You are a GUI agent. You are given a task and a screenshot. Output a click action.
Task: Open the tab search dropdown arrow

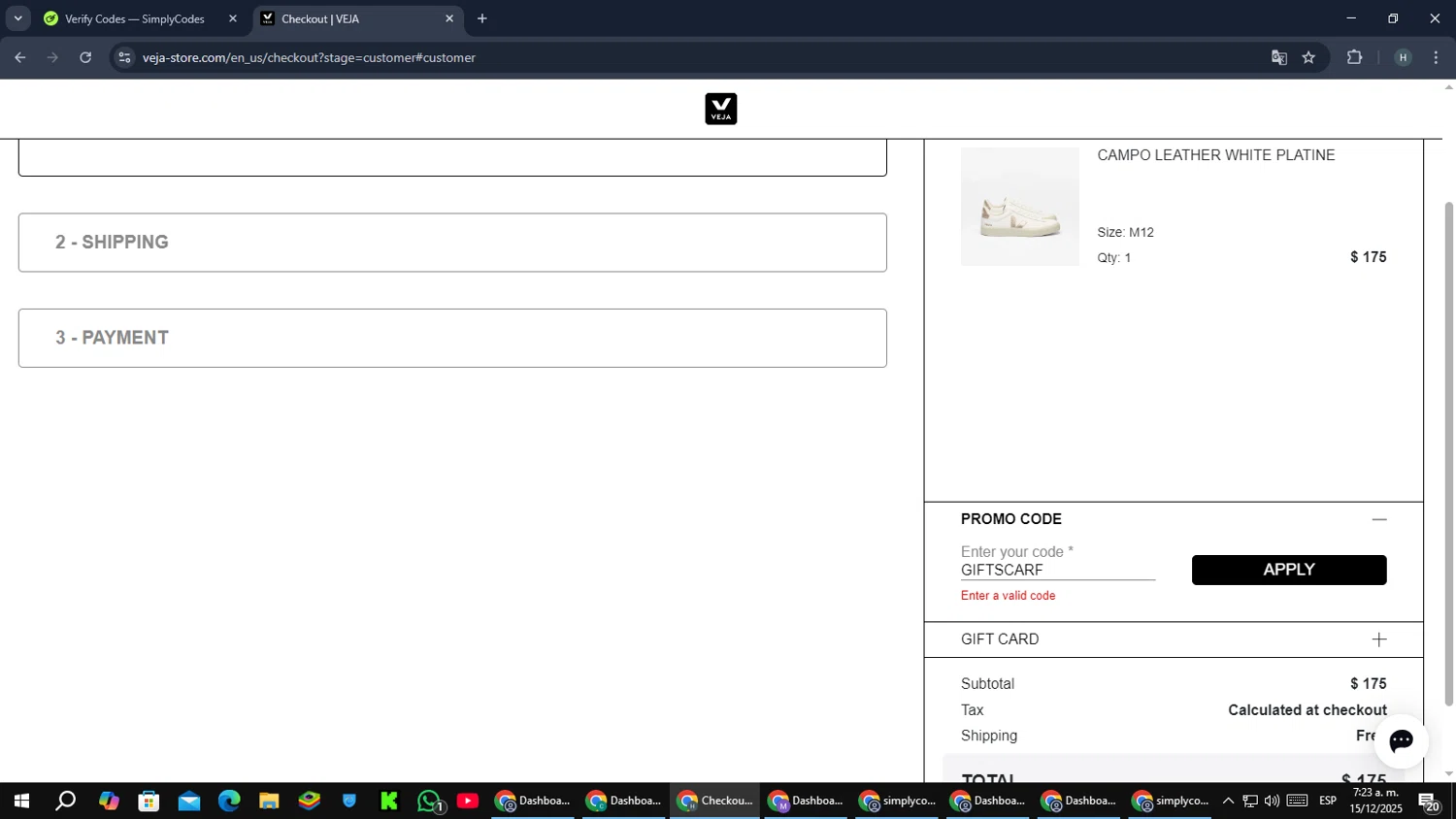coord(17,18)
